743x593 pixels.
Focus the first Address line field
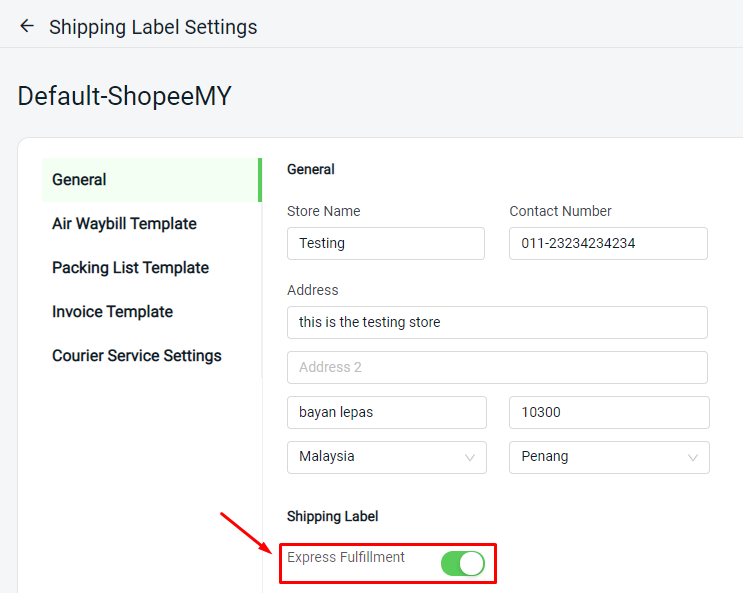click(497, 322)
